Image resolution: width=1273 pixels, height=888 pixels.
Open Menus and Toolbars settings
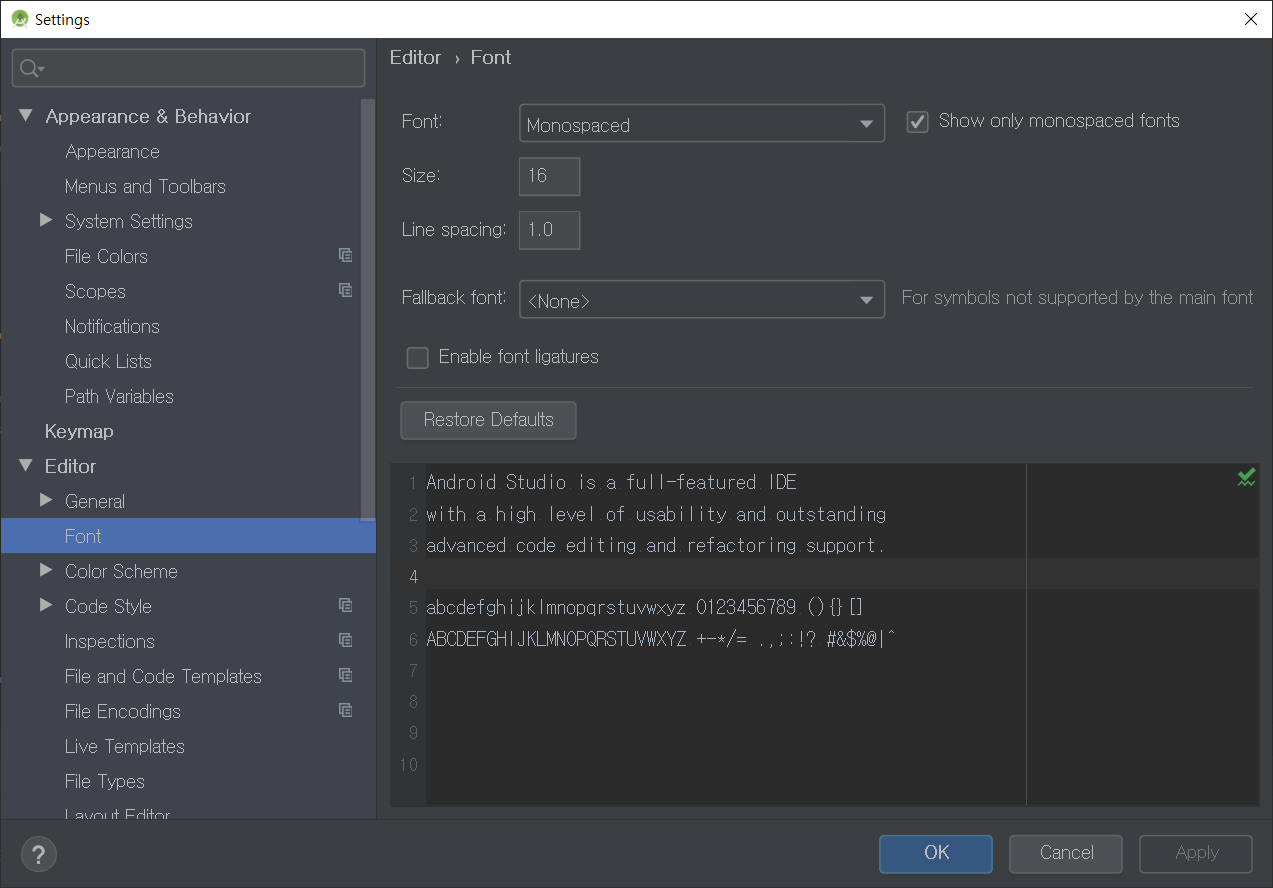pyautogui.click(x=145, y=186)
